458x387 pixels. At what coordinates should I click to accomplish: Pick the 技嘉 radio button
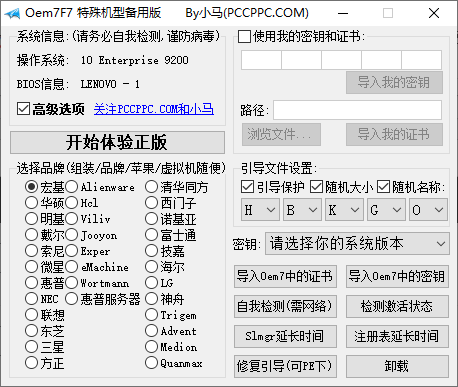[151, 251]
